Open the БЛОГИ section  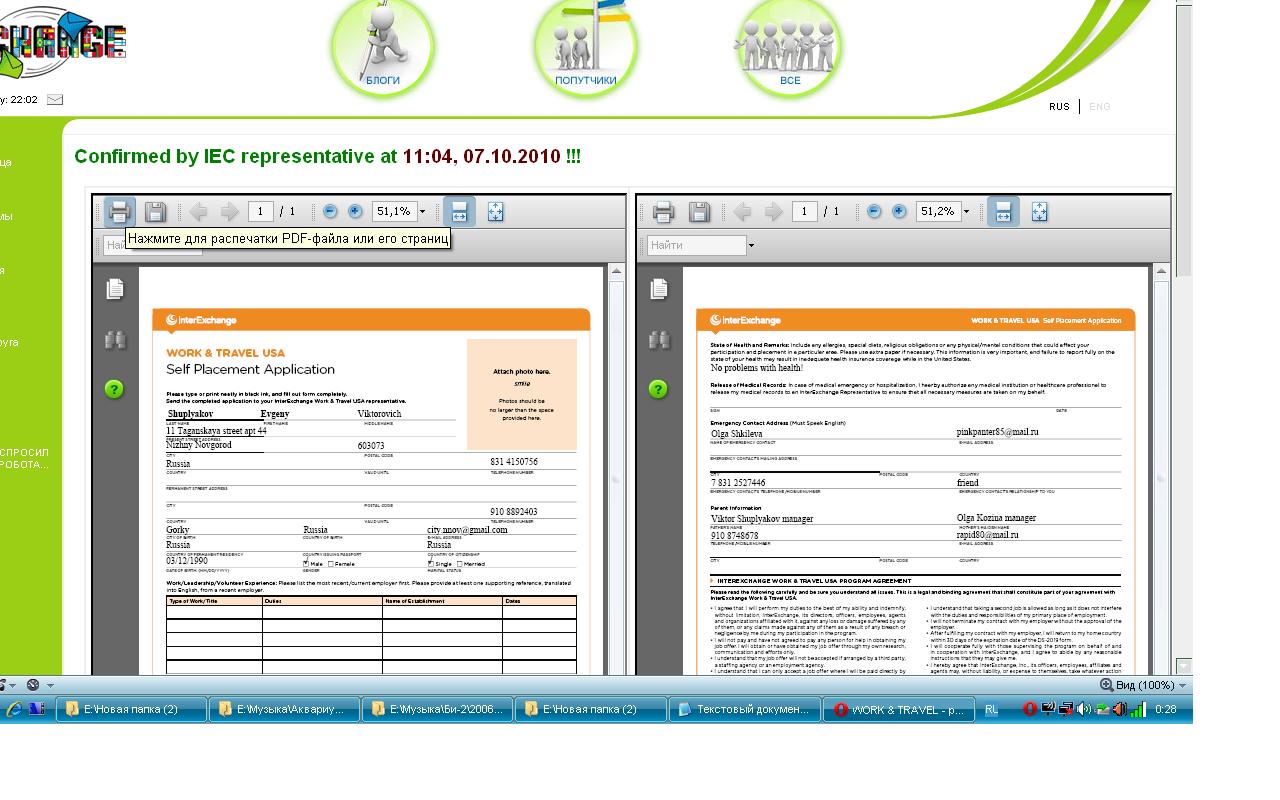[383, 47]
